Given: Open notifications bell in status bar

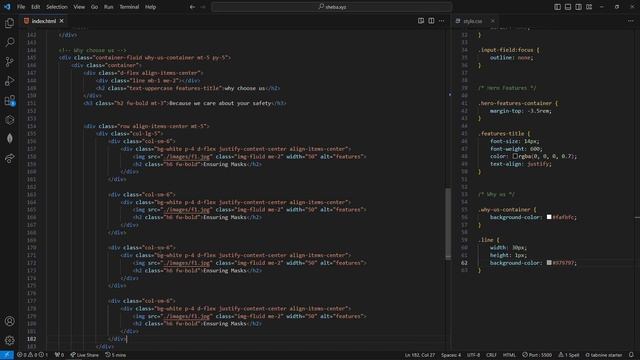Looking at the screenshot, I should point(631,355).
